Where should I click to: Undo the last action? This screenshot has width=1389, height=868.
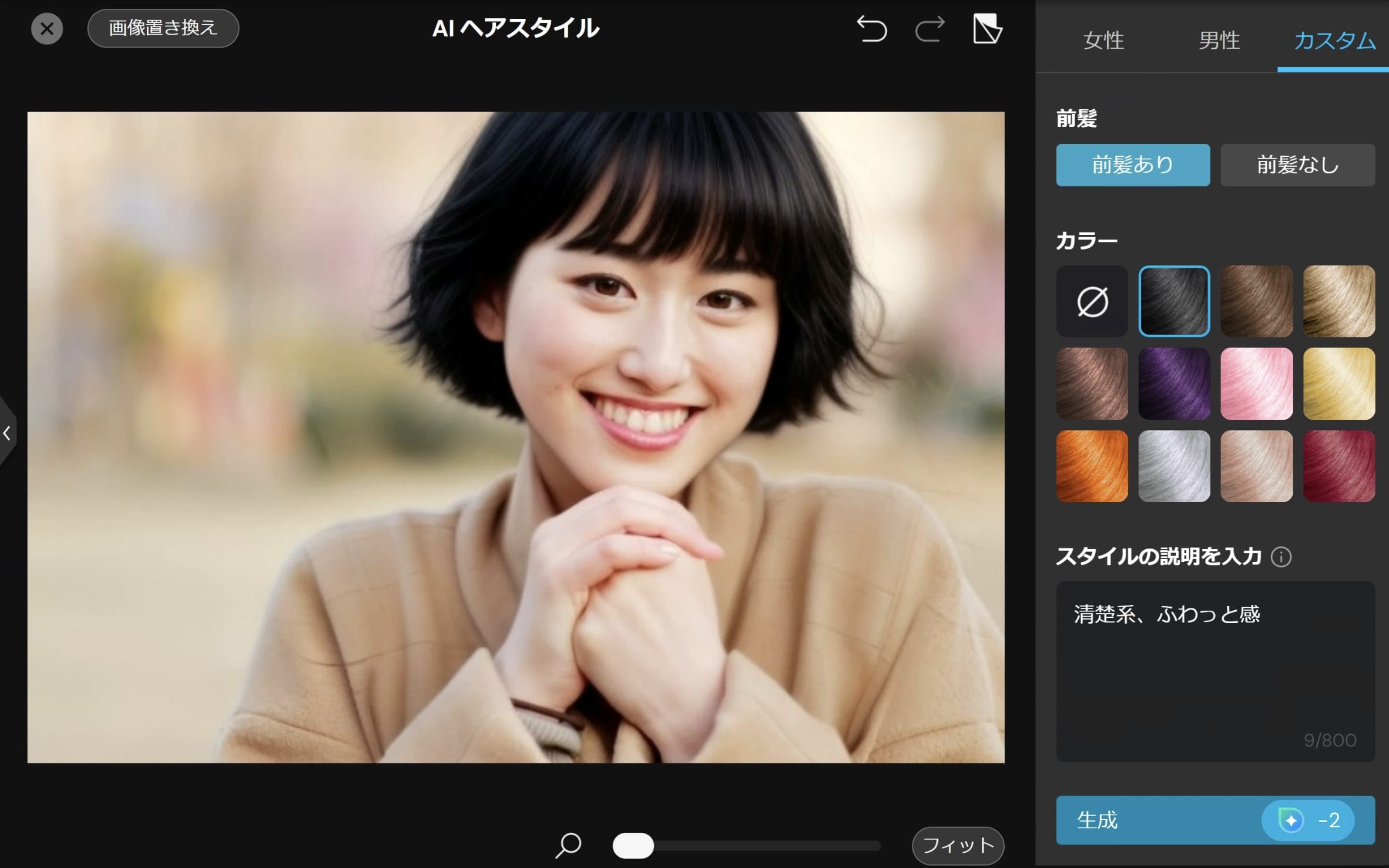click(x=872, y=28)
